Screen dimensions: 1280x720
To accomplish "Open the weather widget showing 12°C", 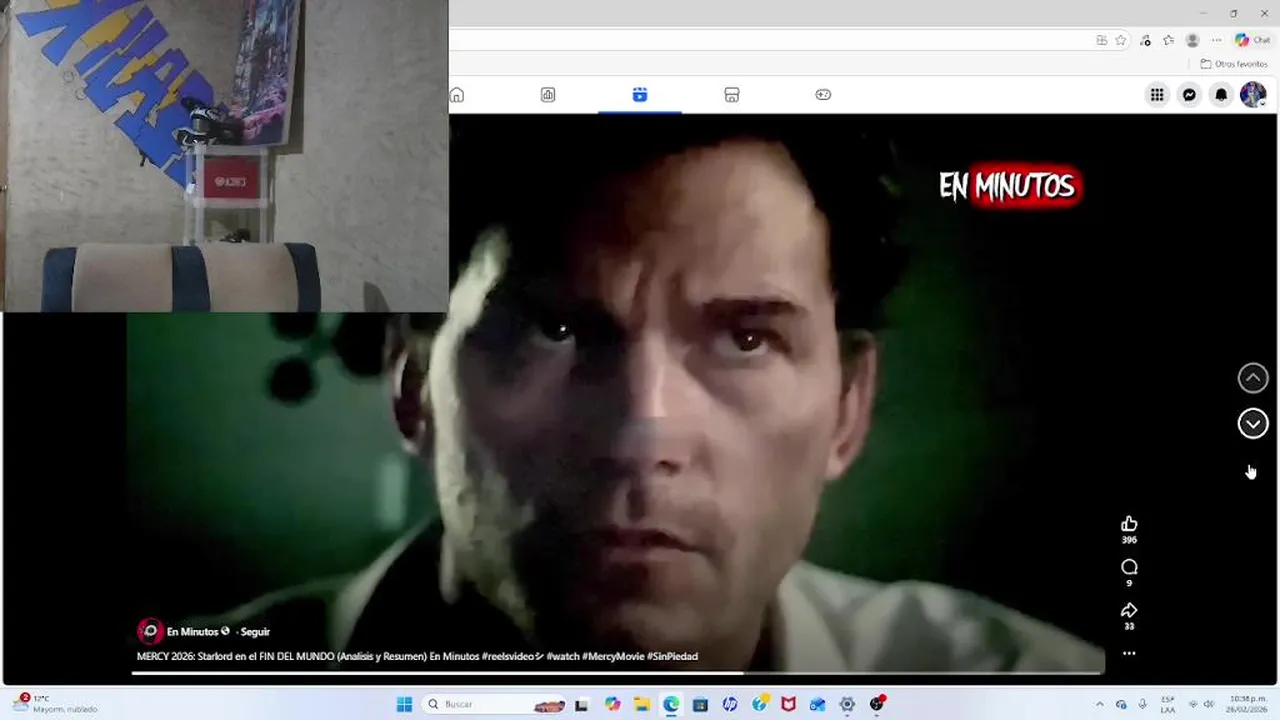I will click(56, 704).
